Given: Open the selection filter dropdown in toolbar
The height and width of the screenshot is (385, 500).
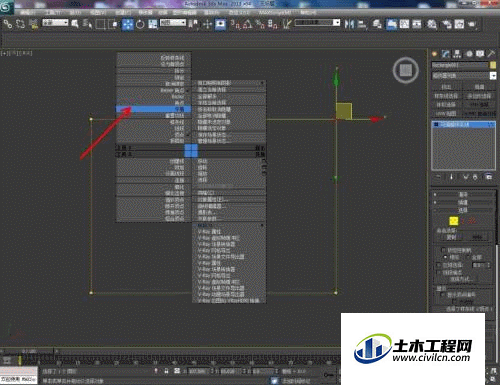Looking at the screenshot, I should point(55,23).
